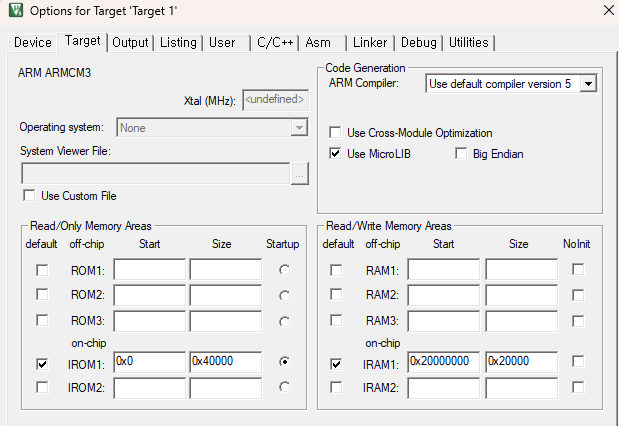Select IROM2 Startup radio button
The height and width of the screenshot is (426, 619).
point(284,387)
